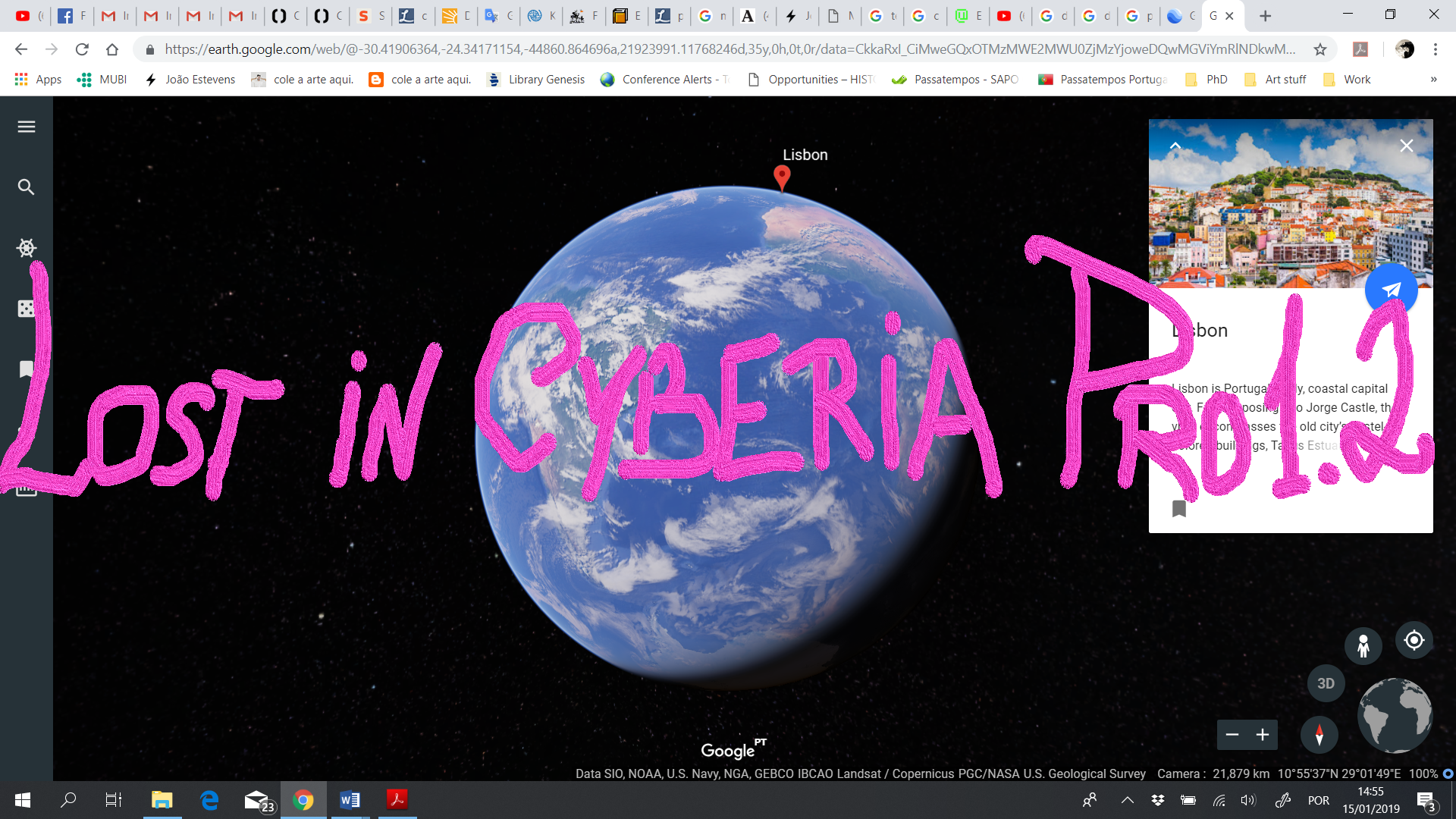Collapse the Lisbon knowledge card chevron
Screen dimensions: 1456x819
(x=1175, y=146)
